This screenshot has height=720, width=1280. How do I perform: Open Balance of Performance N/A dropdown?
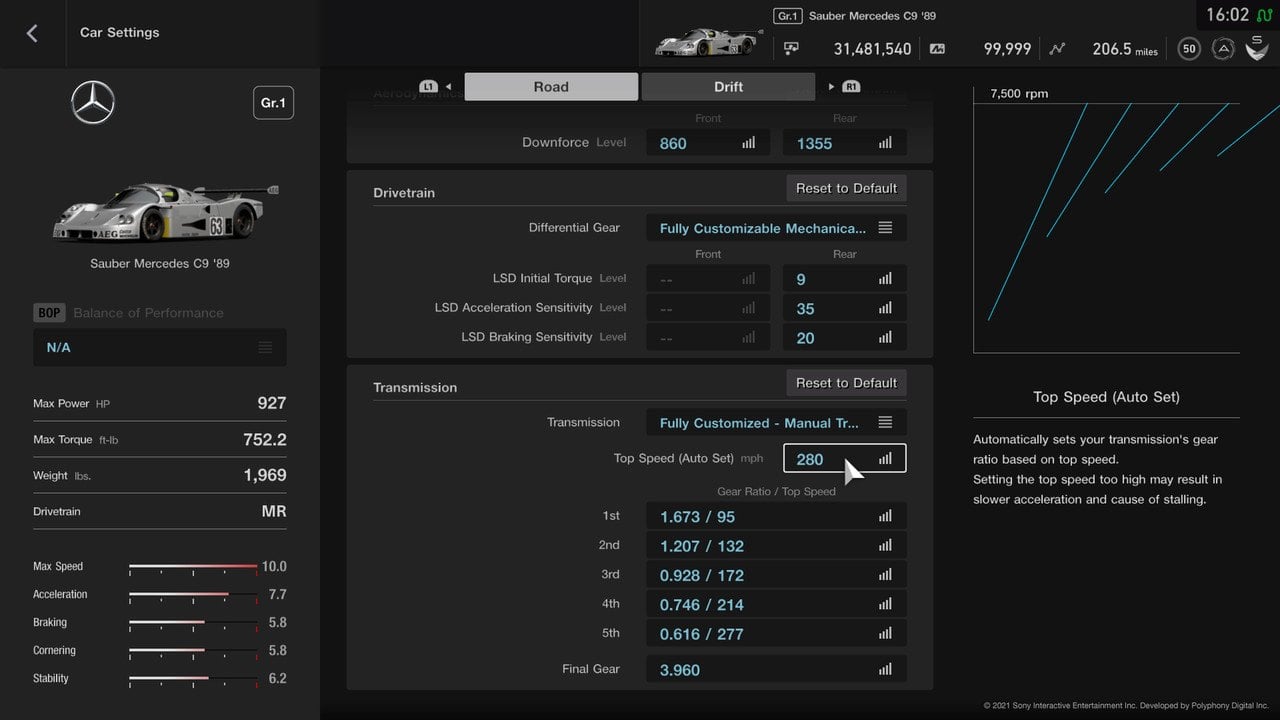160,347
